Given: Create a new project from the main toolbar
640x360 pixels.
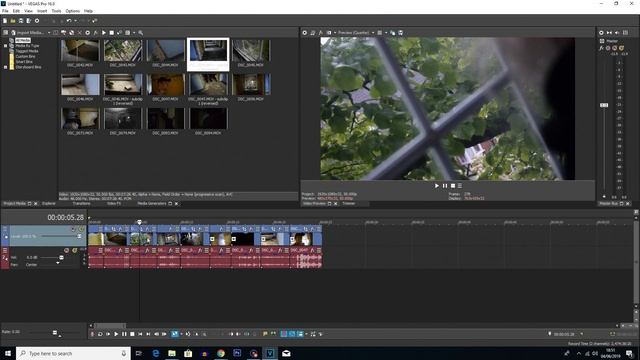Looking at the screenshot, I should (x=4, y=21).
